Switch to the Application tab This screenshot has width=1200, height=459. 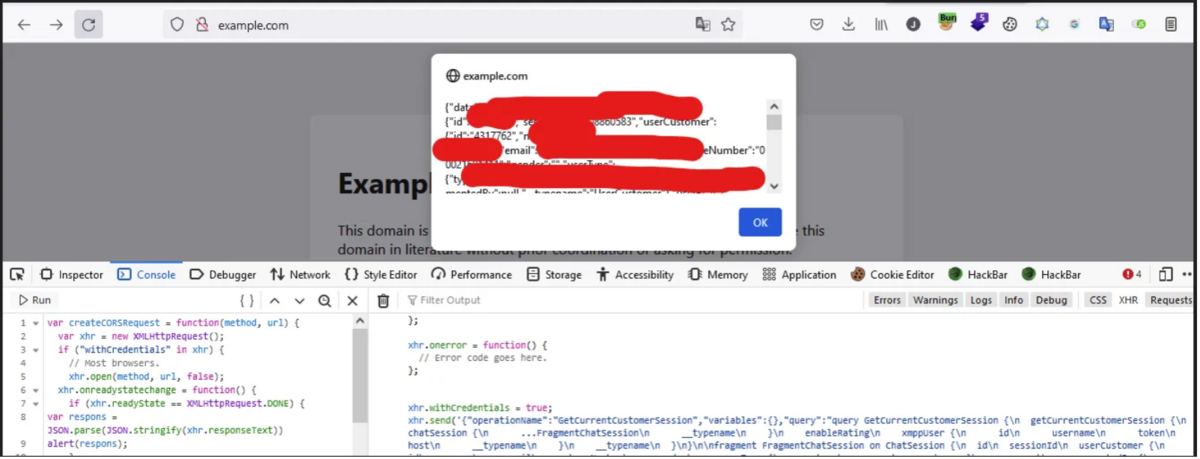(798, 275)
